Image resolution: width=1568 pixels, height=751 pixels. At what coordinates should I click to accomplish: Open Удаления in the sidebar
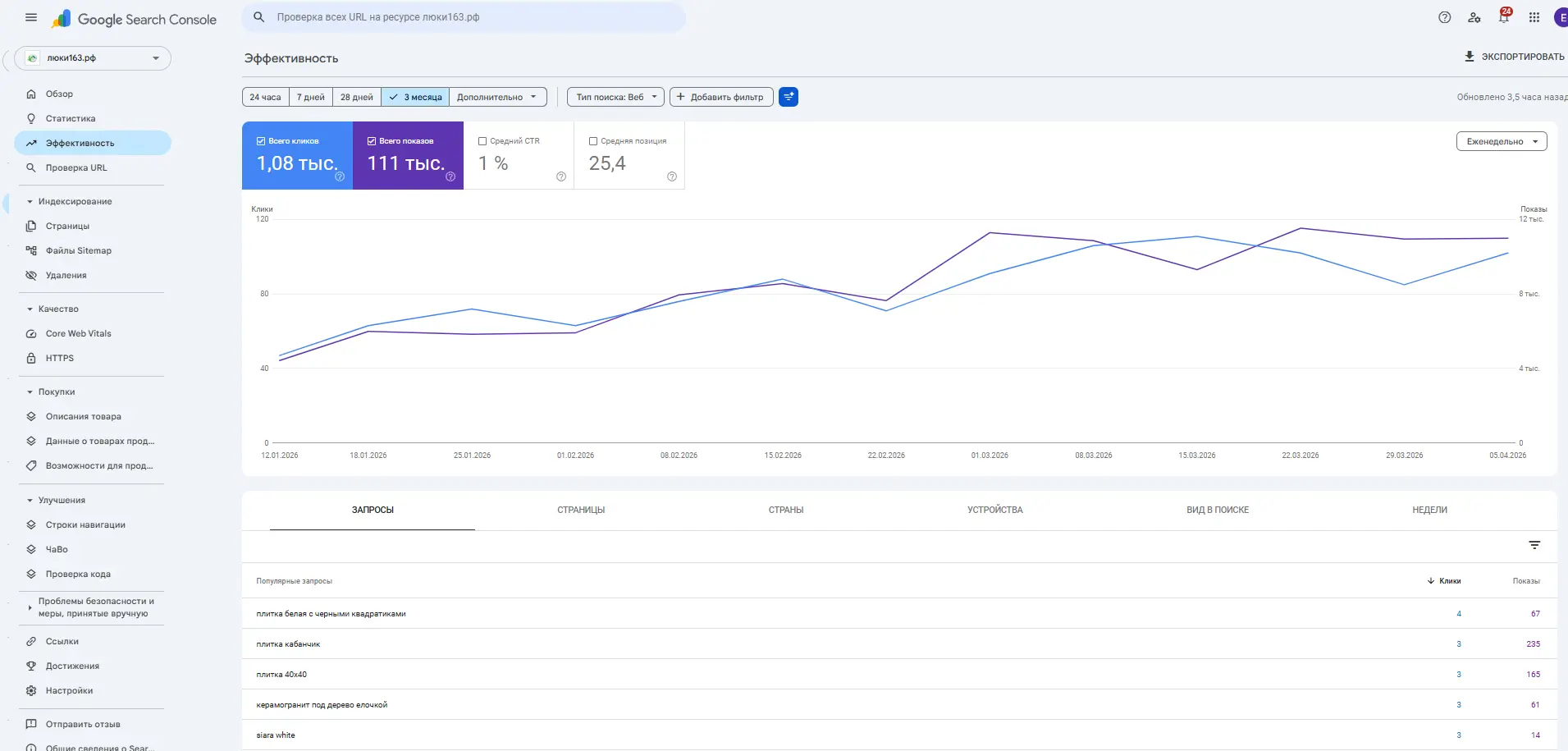click(93, 275)
